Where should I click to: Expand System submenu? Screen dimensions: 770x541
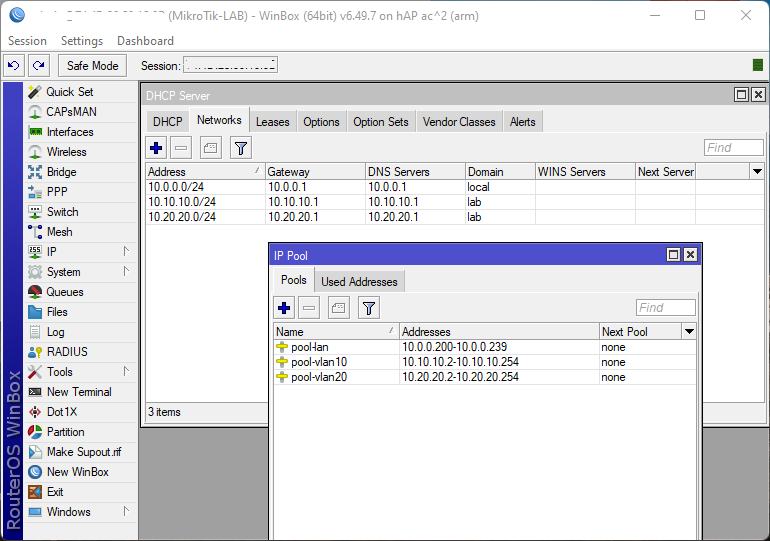pyautogui.click(x=126, y=271)
